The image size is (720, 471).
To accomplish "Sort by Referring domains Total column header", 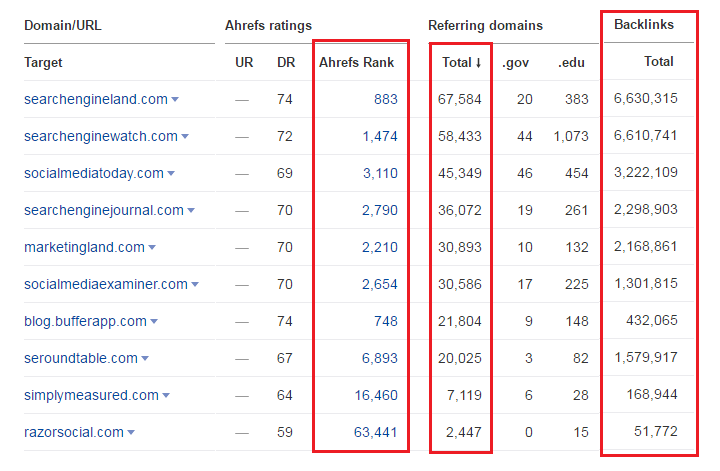I will click(461, 62).
